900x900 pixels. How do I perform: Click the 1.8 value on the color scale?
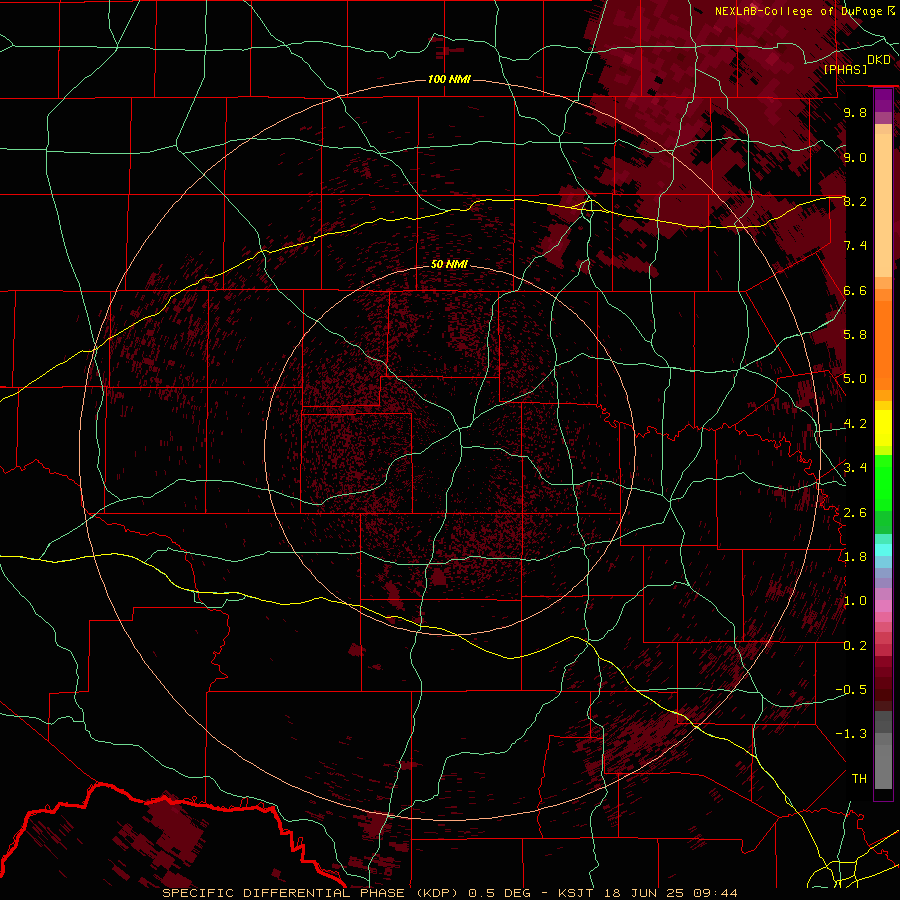[x=855, y=557]
